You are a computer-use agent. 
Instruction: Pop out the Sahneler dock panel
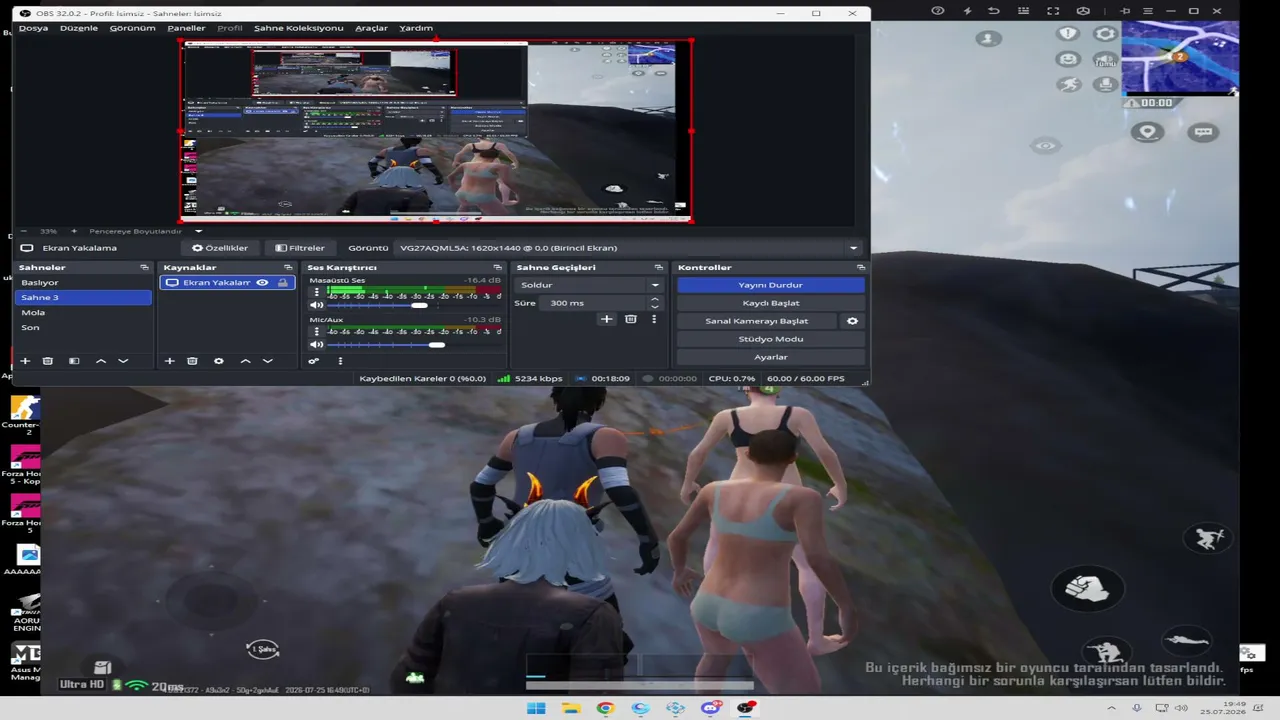144,268
